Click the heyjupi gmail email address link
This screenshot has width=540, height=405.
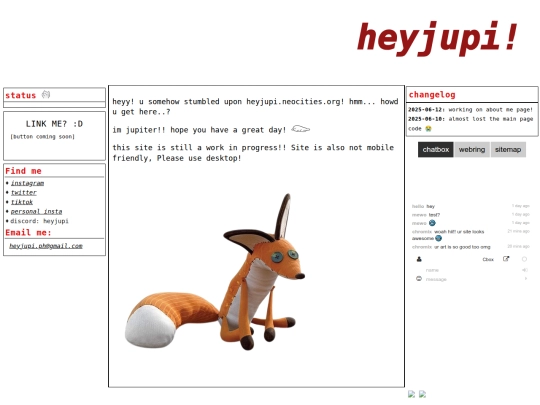point(46,246)
